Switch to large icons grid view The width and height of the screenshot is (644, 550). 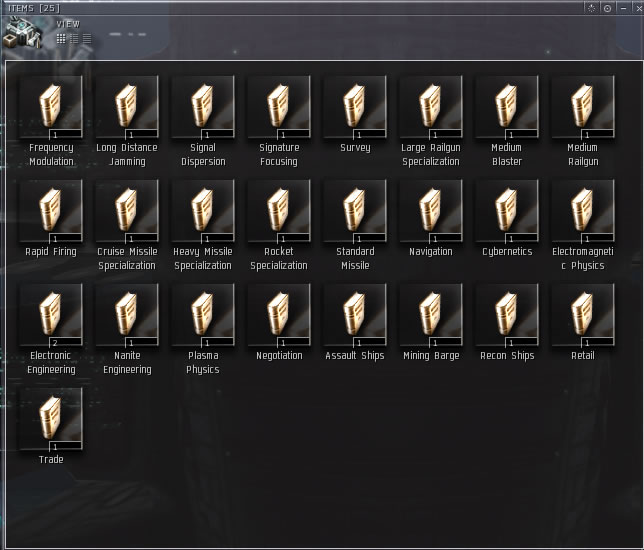[x=61, y=39]
